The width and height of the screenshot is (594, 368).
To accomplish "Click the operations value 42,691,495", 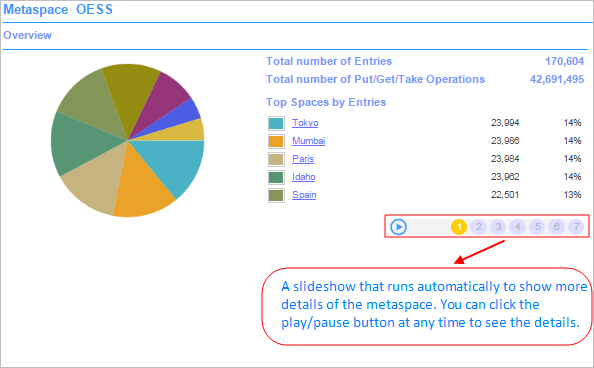I will point(557,79).
